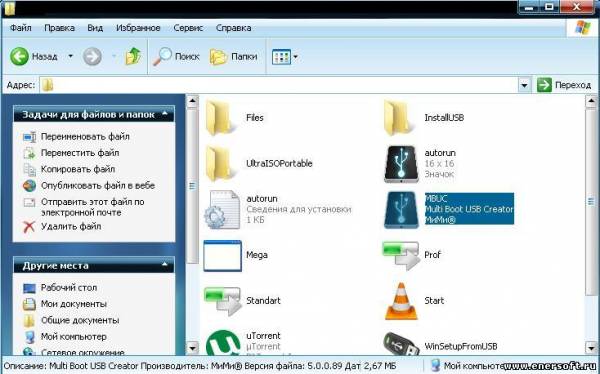Click the Shared Documents folder icon

(x=29, y=320)
